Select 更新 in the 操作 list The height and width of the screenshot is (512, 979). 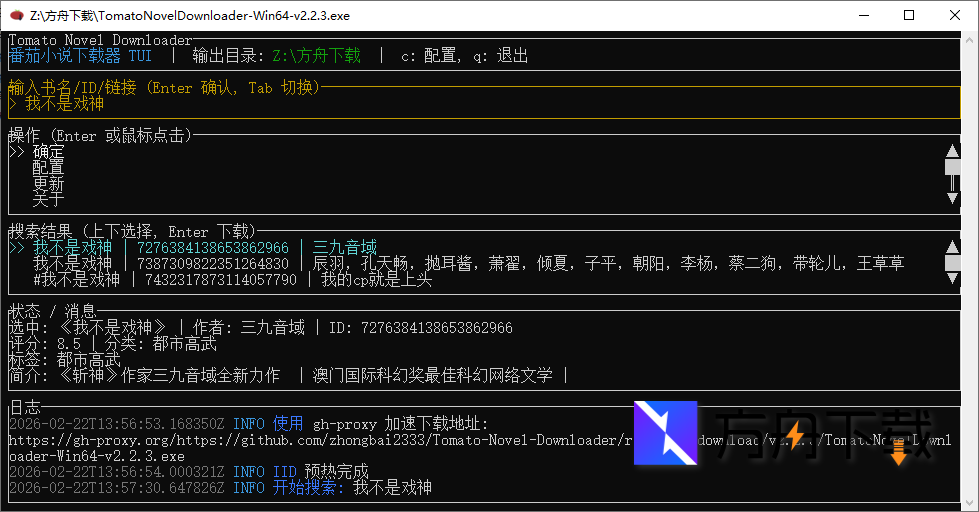tap(48, 184)
